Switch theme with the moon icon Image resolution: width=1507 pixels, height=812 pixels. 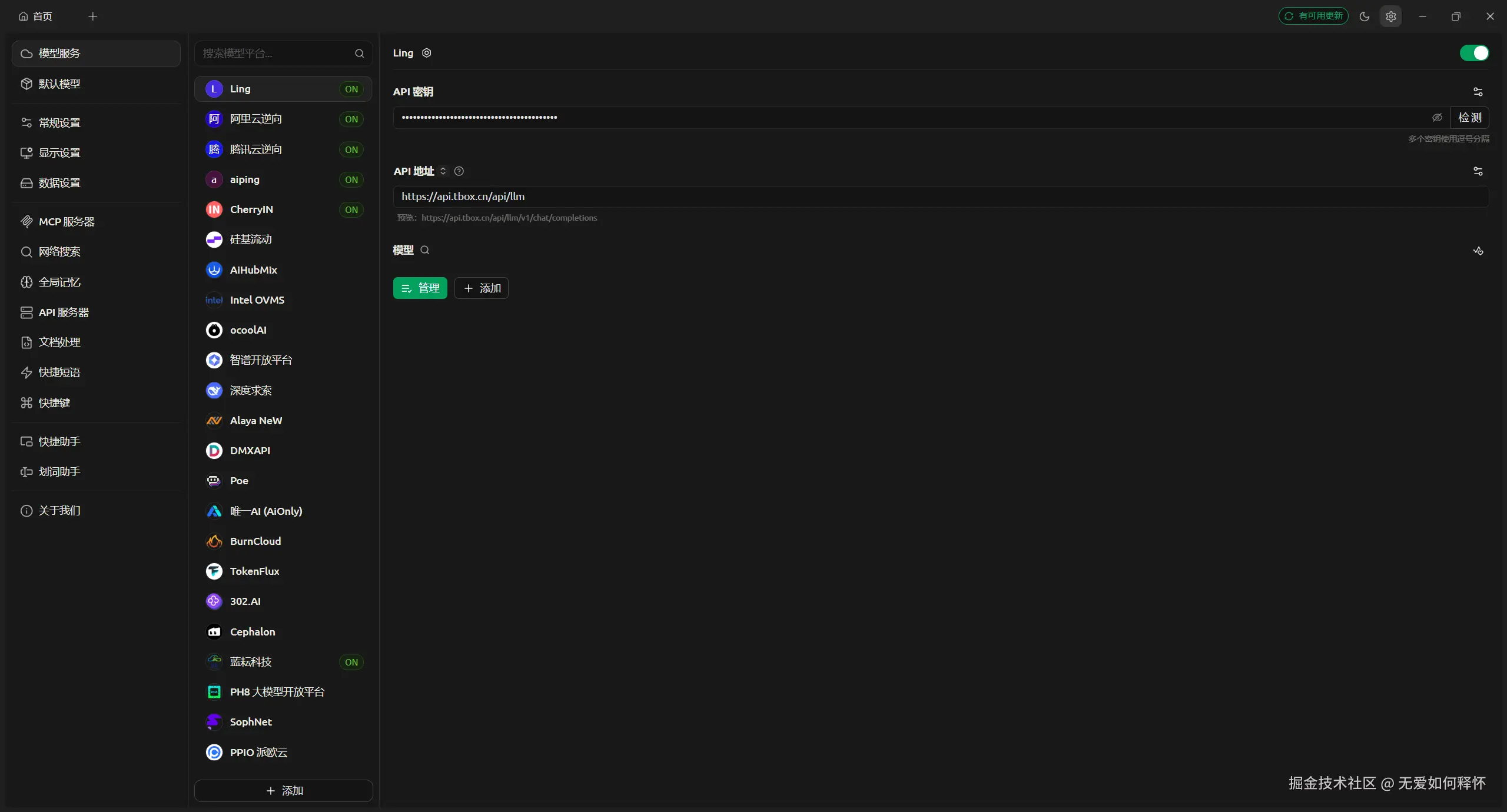(1364, 16)
